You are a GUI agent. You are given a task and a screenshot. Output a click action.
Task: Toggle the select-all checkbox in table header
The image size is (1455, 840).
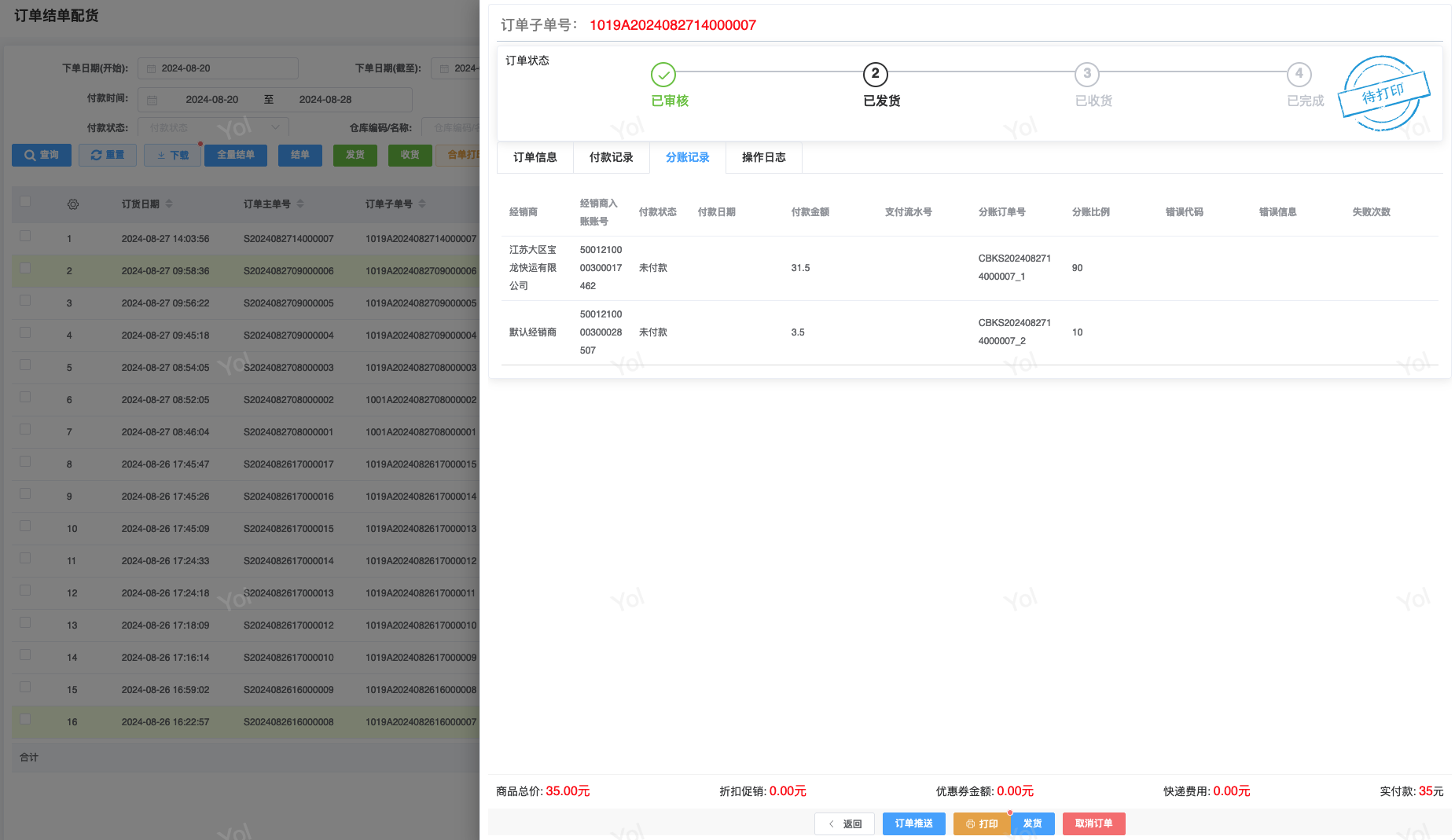click(x=25, y=202)
